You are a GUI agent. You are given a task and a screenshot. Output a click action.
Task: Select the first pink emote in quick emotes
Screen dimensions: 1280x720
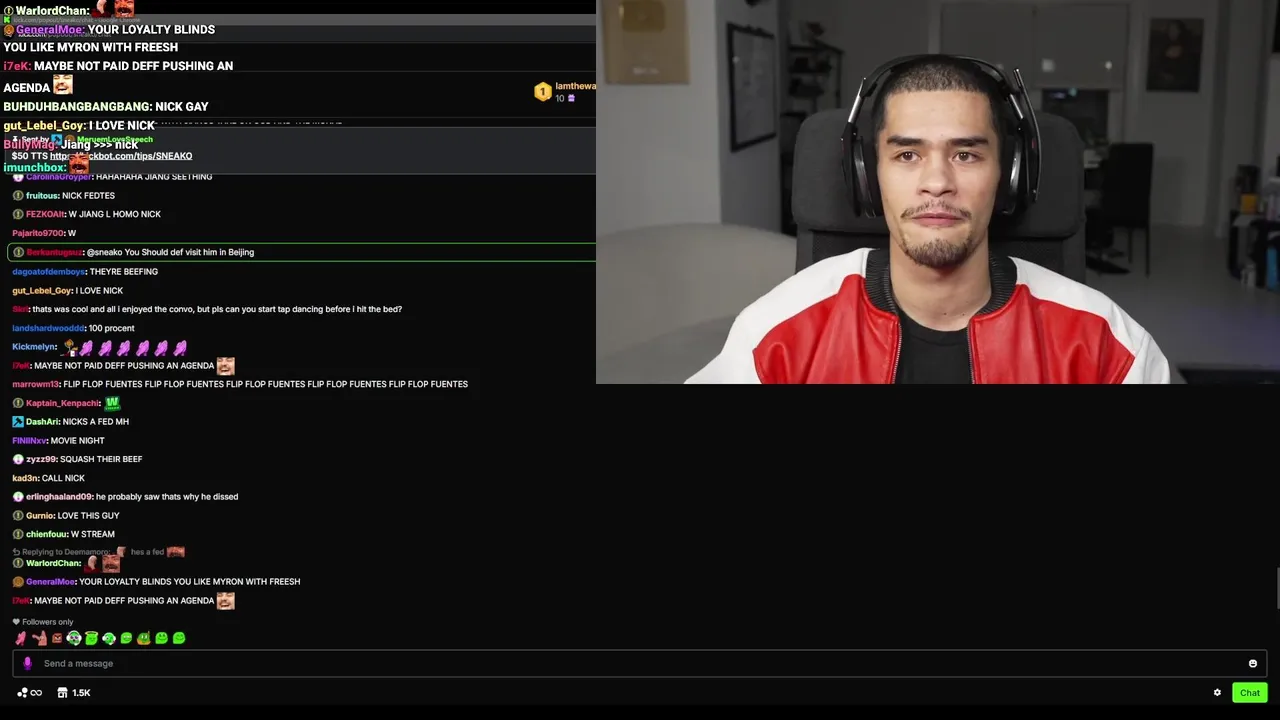pos(21,638)
